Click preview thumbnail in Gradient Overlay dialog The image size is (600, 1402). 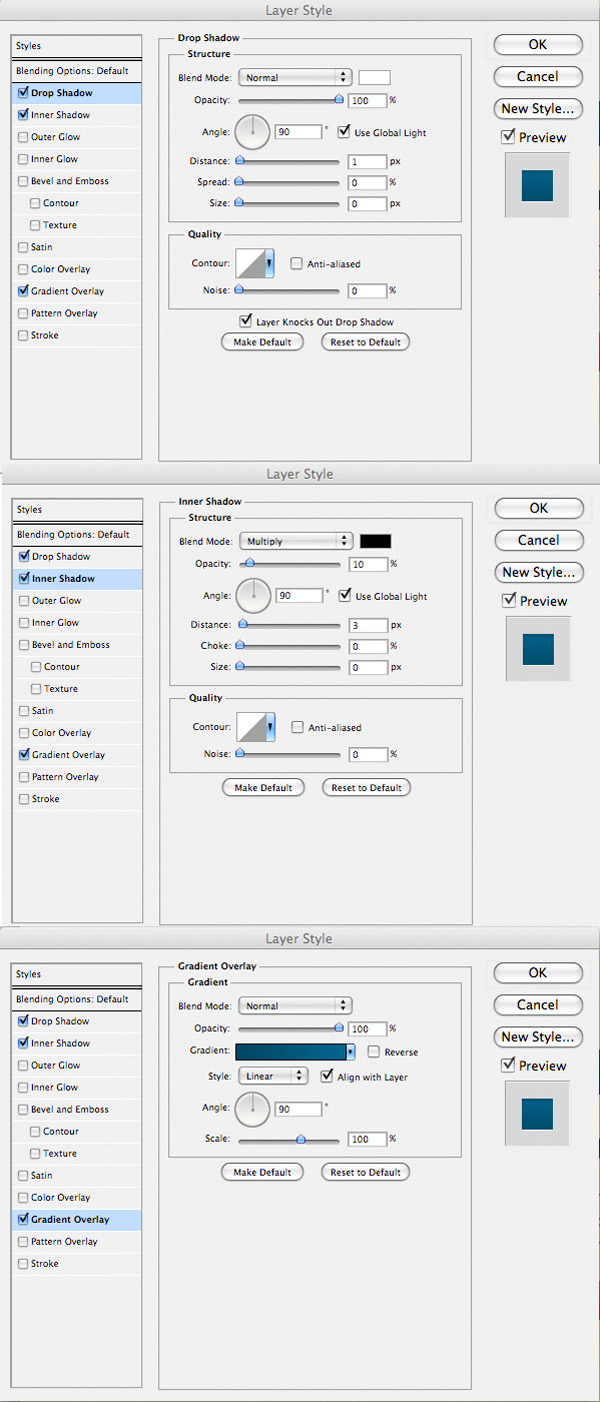click(537, 1113)
